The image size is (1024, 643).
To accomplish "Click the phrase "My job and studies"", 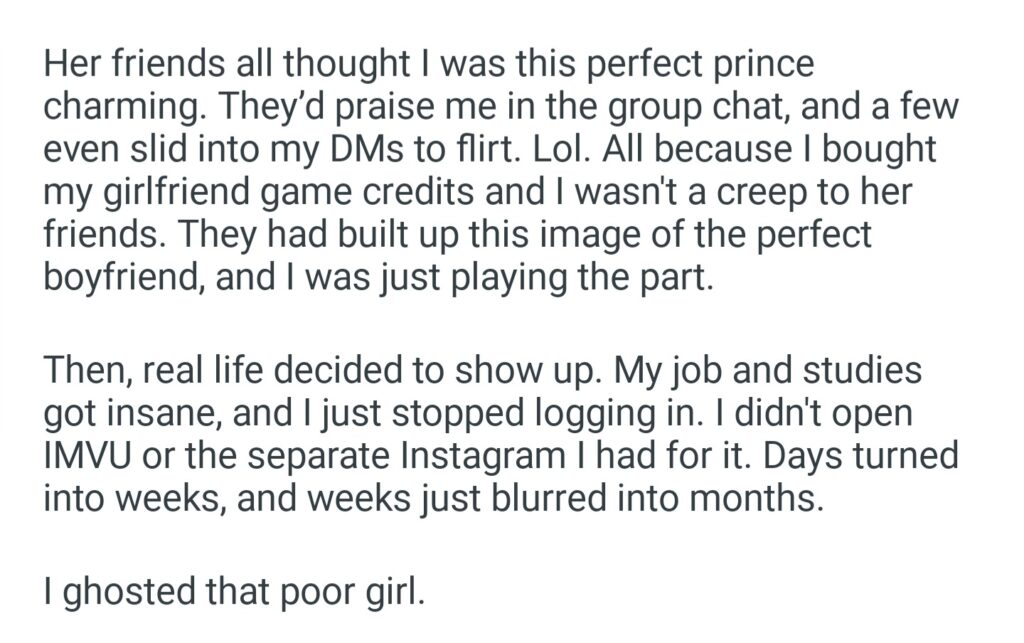I will coord(767,370).
